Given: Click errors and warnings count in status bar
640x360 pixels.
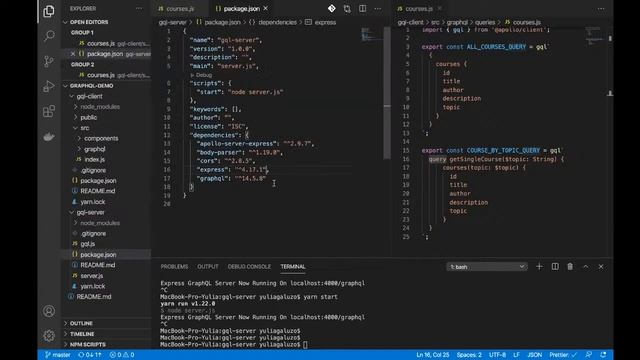Looking at the screenshot, I should (x=122, y=355).
